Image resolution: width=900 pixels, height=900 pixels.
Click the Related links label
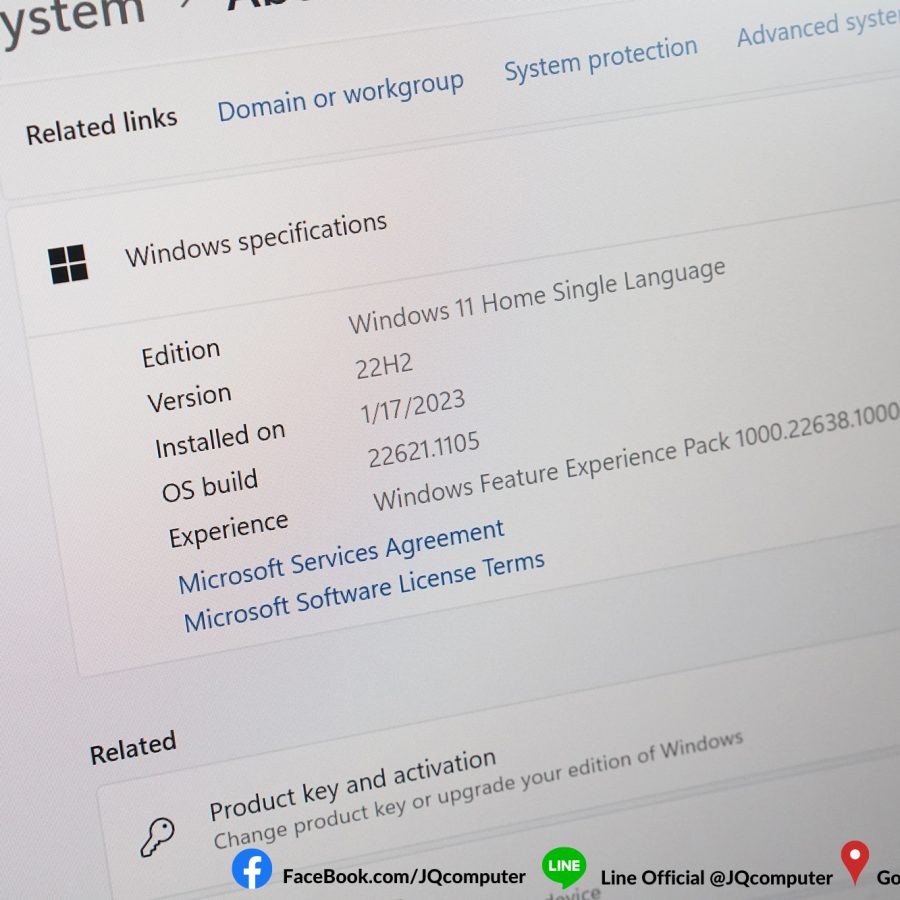(102, 126)
